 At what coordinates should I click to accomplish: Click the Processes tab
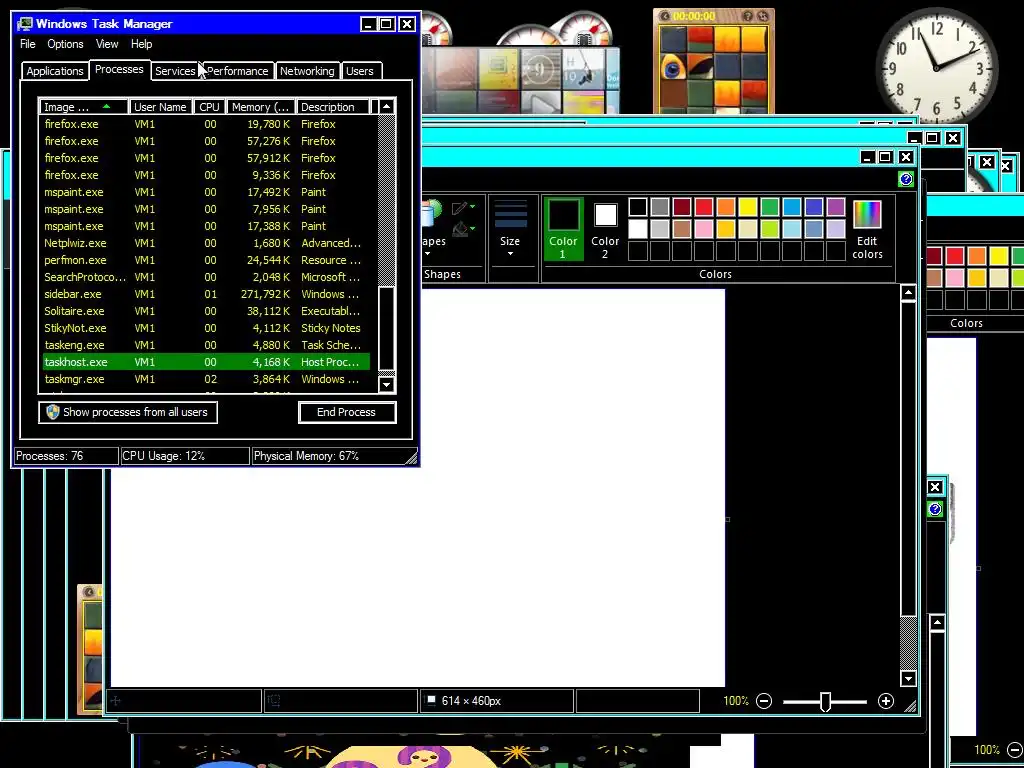119,69
